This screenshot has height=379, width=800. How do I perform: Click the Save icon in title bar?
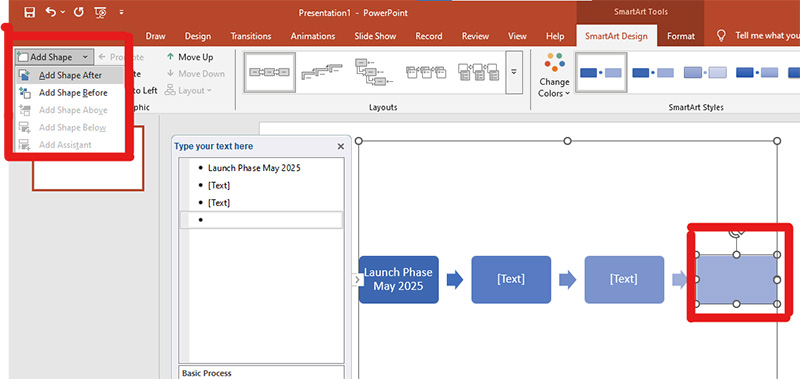(30, 13)
